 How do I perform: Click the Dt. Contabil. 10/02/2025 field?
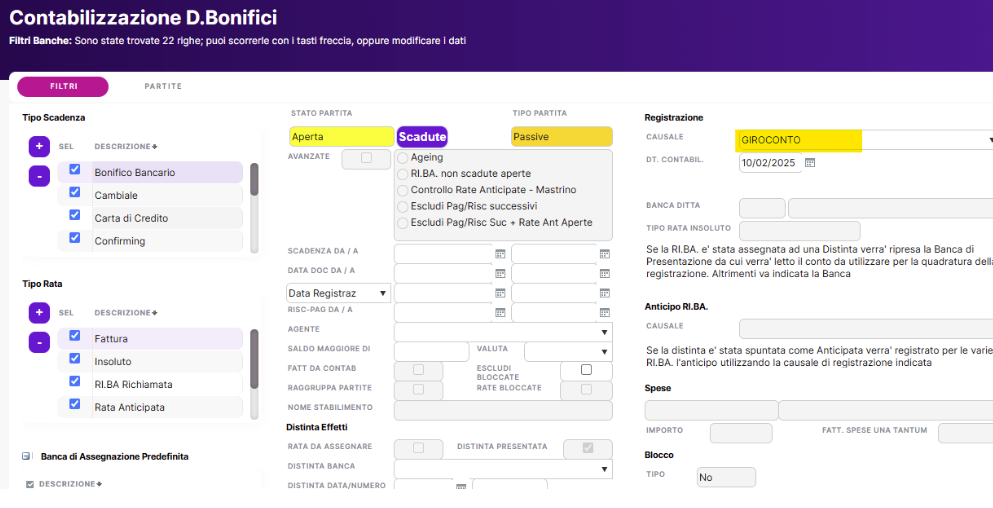click(770, 163)
